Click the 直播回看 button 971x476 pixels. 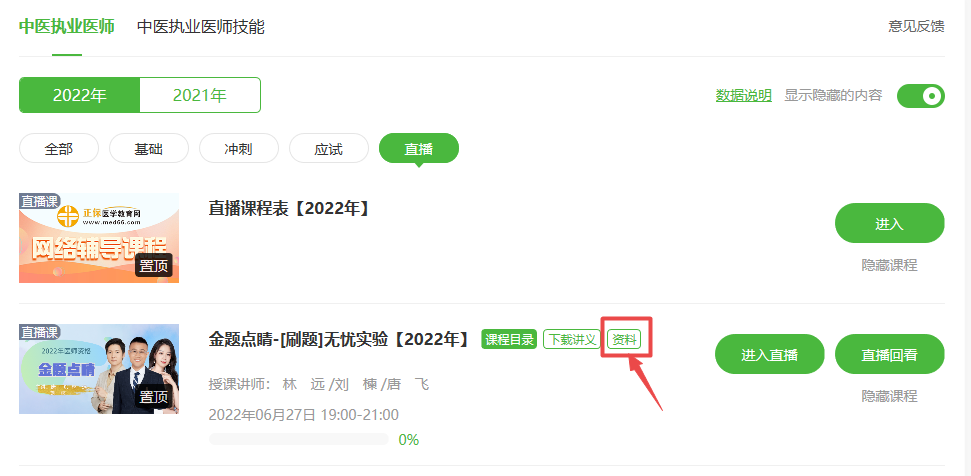pyautogui.click(x=890, y=355)
